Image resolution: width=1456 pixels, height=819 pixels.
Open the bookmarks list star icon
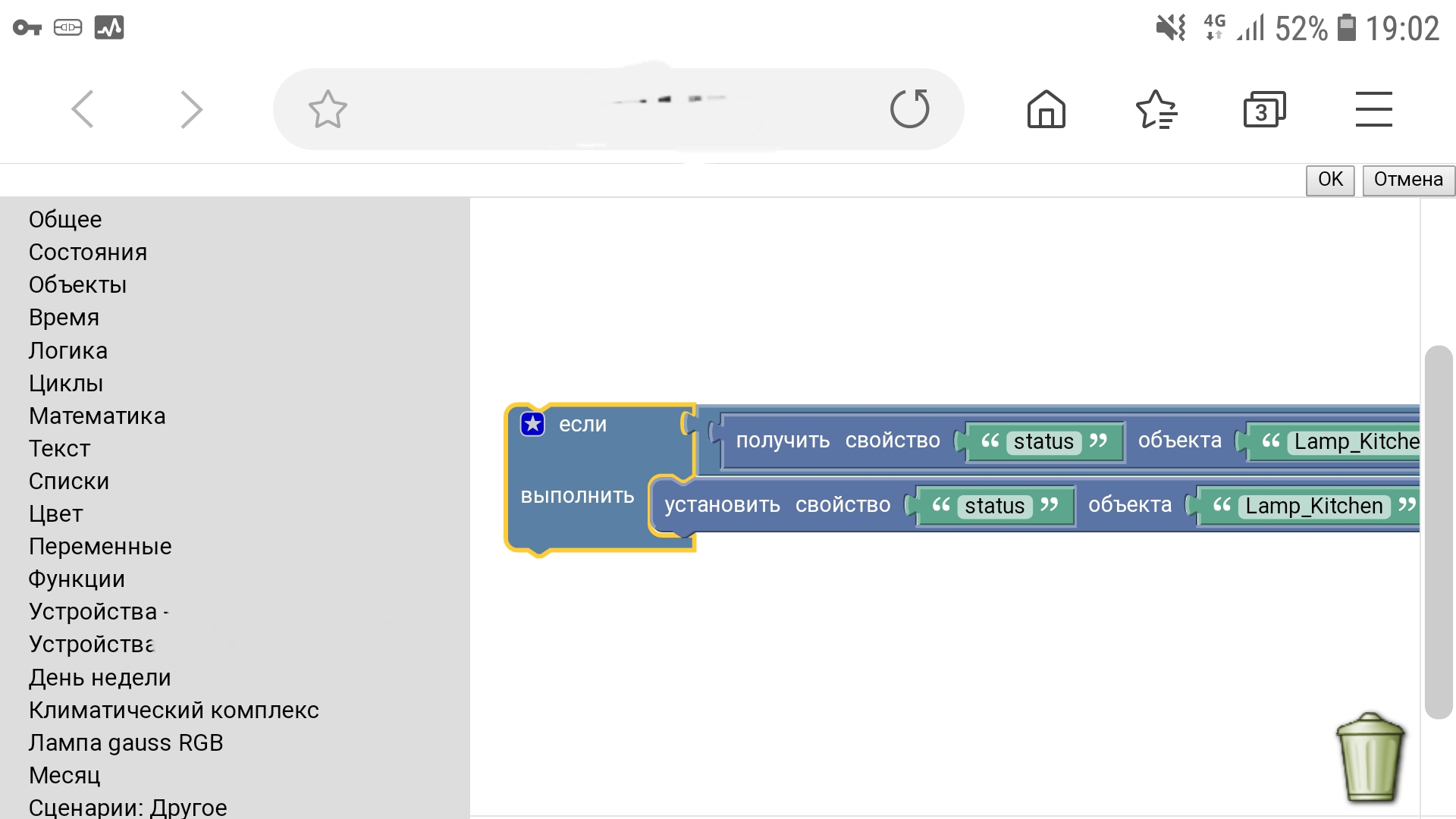1155,109
